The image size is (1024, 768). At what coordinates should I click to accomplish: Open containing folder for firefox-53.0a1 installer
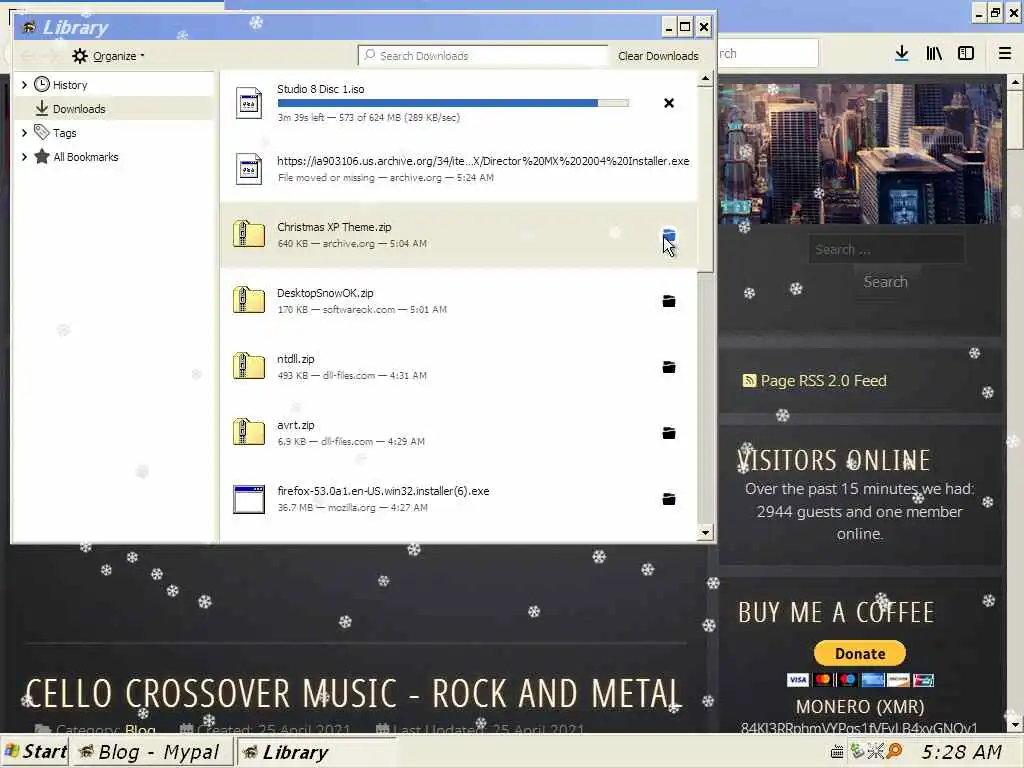coord(669,499)
